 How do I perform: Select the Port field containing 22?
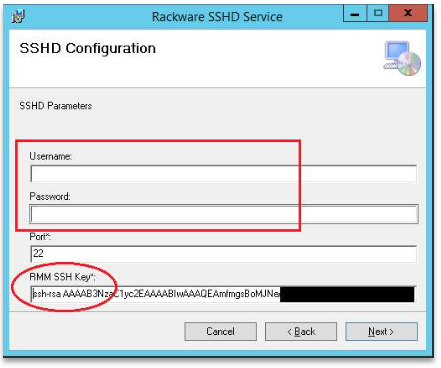pos(223,254)
